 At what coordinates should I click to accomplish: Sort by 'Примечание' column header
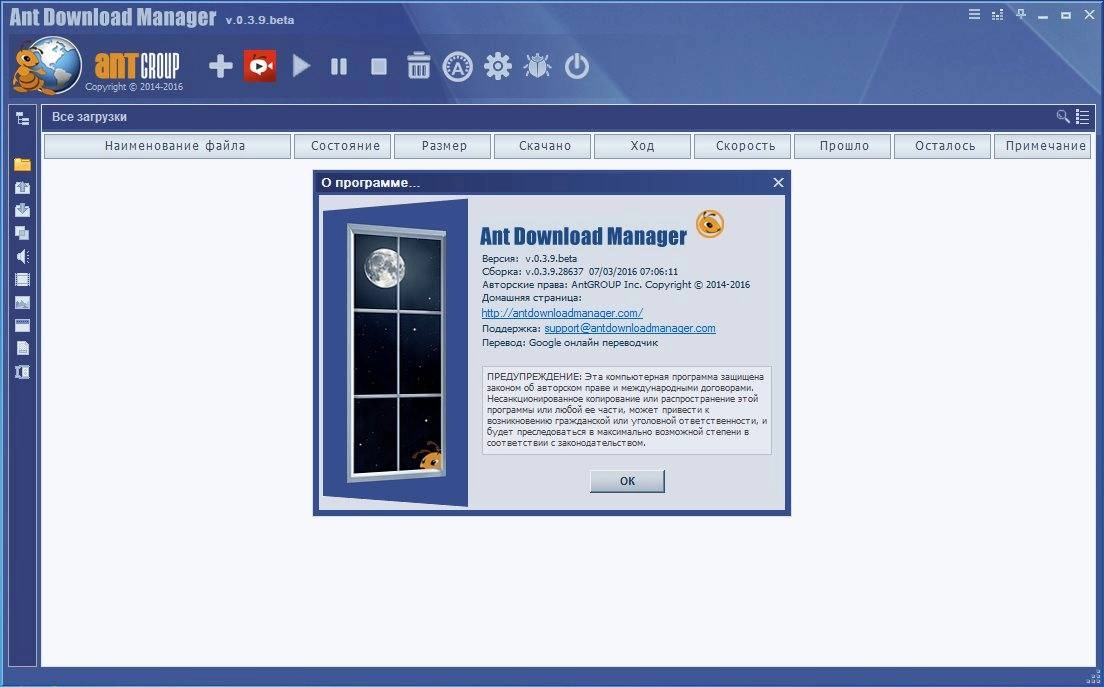click(1043, 146)
